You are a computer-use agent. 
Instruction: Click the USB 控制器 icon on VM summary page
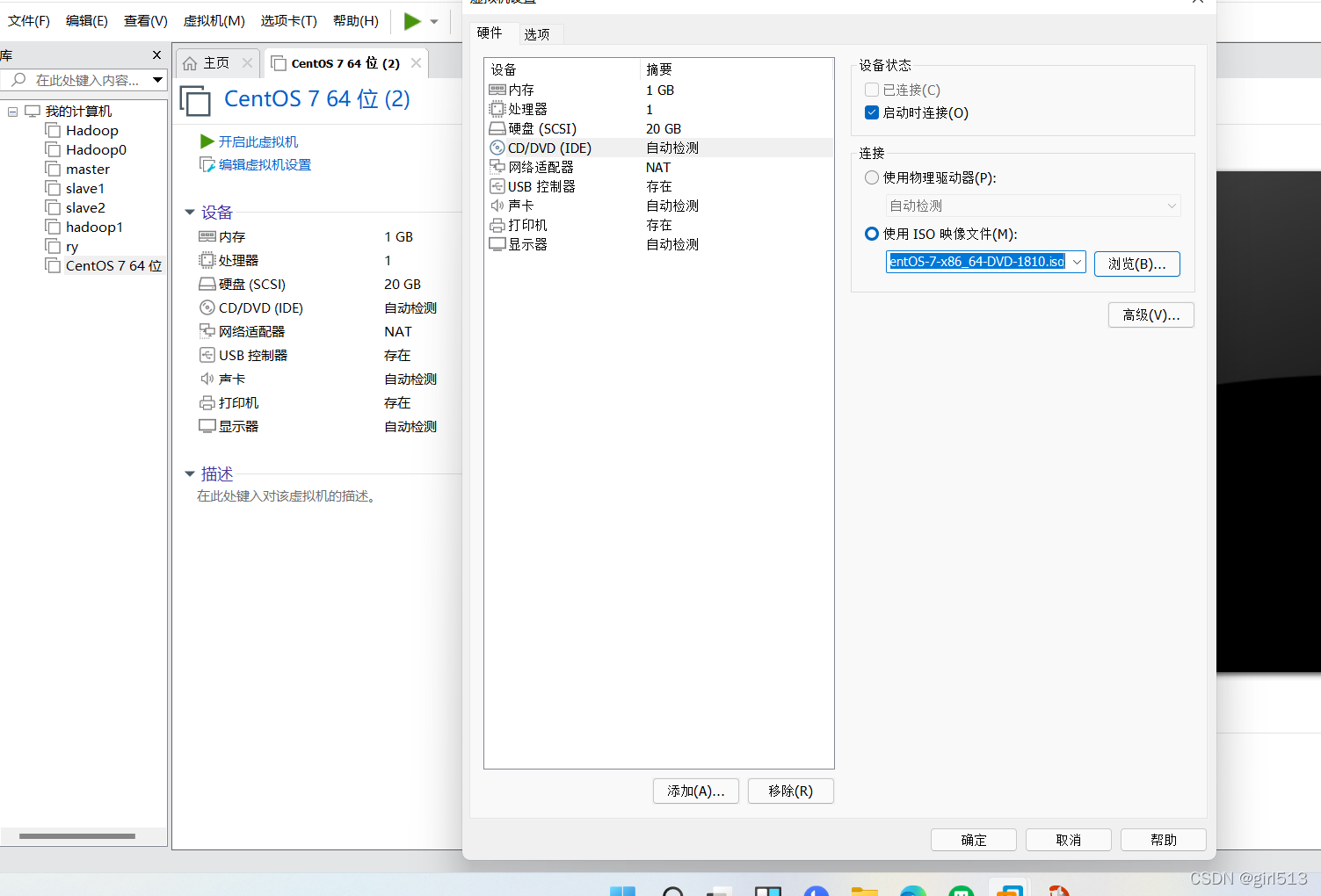[207, 355]
